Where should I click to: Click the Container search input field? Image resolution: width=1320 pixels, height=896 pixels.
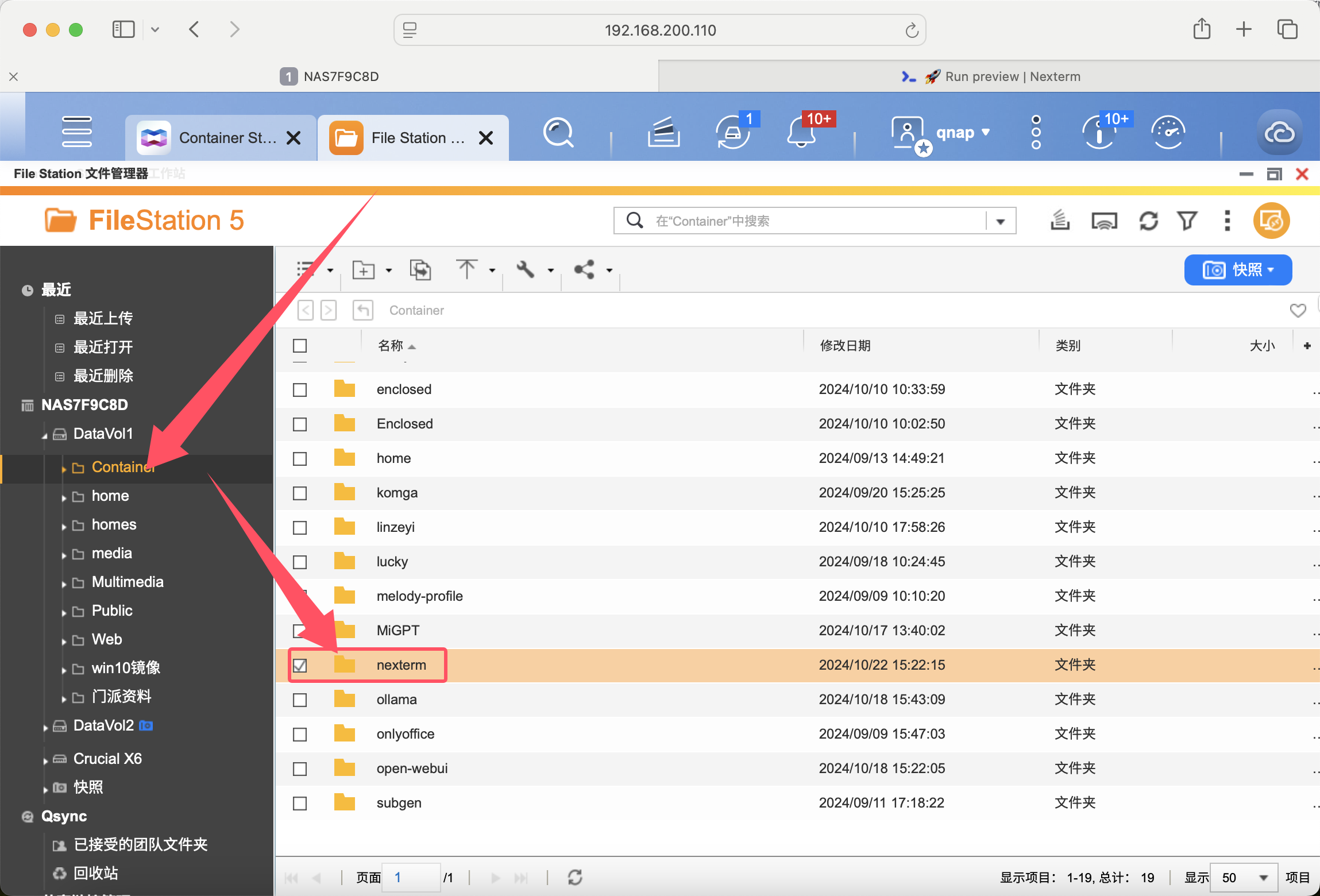[x=816, y=221]
